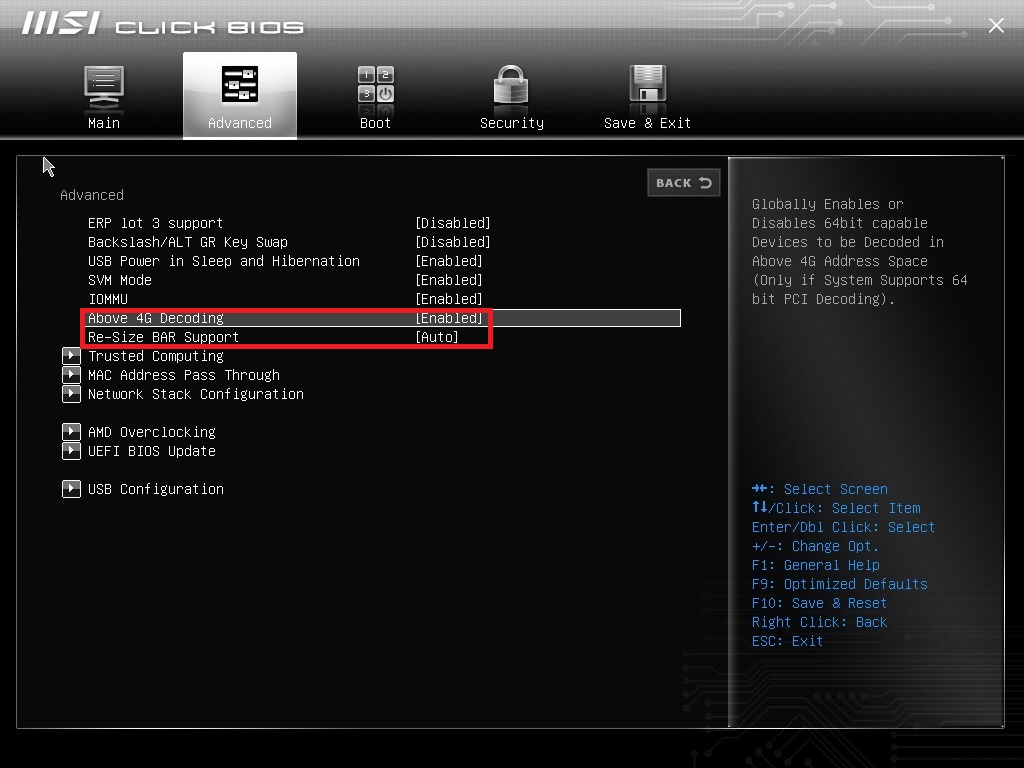Close the BIOS with the X icon
1024x768 pixels.
tap(996, 26)
